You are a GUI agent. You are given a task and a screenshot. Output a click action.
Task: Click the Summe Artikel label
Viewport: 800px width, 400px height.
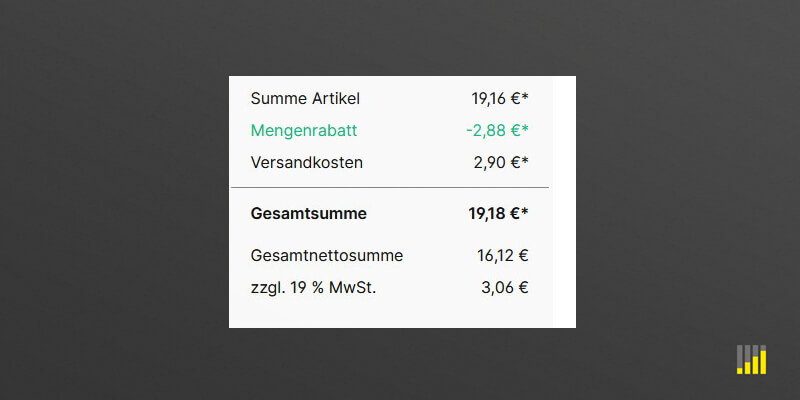point(305,98)
